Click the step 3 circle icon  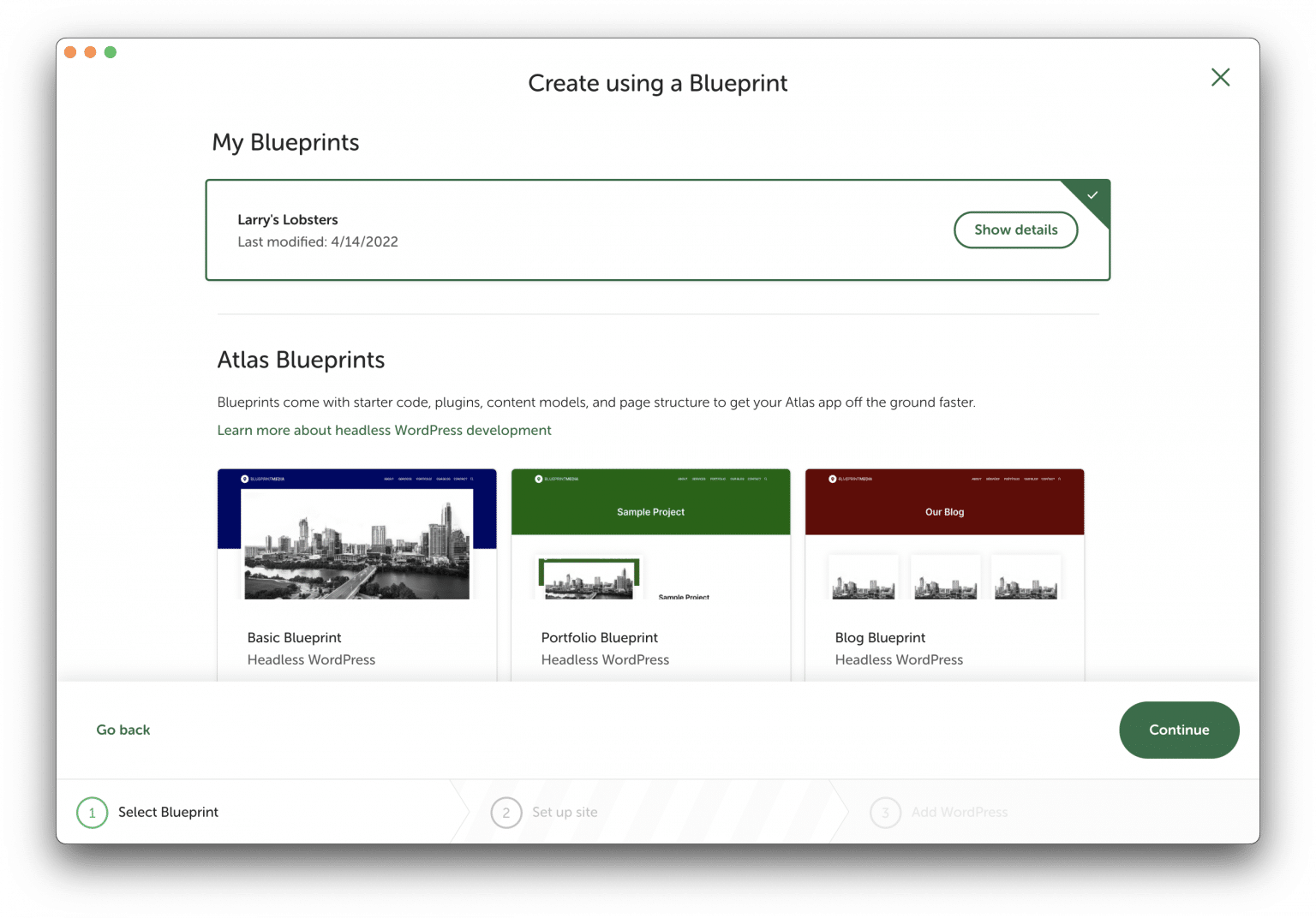[x=885, y=813]
